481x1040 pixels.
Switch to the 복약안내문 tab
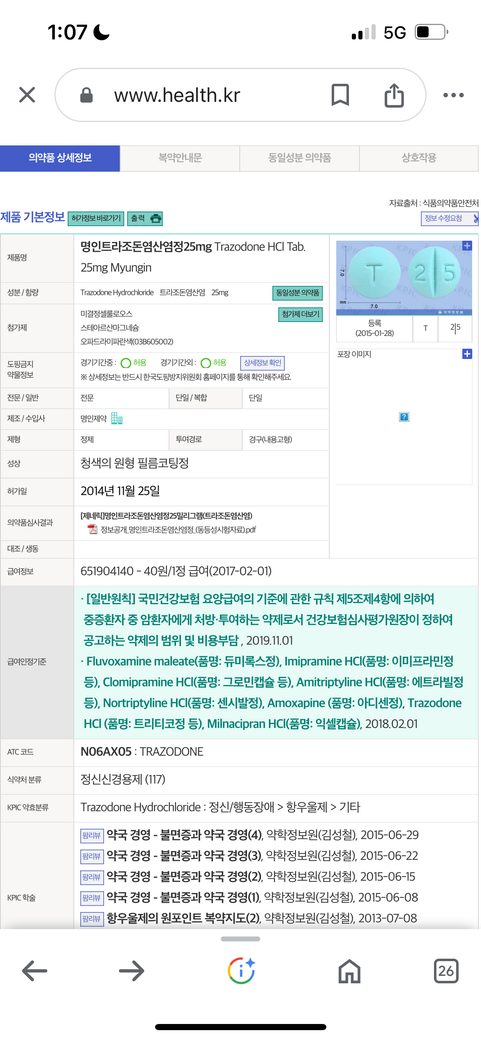(x=180, y=159)
